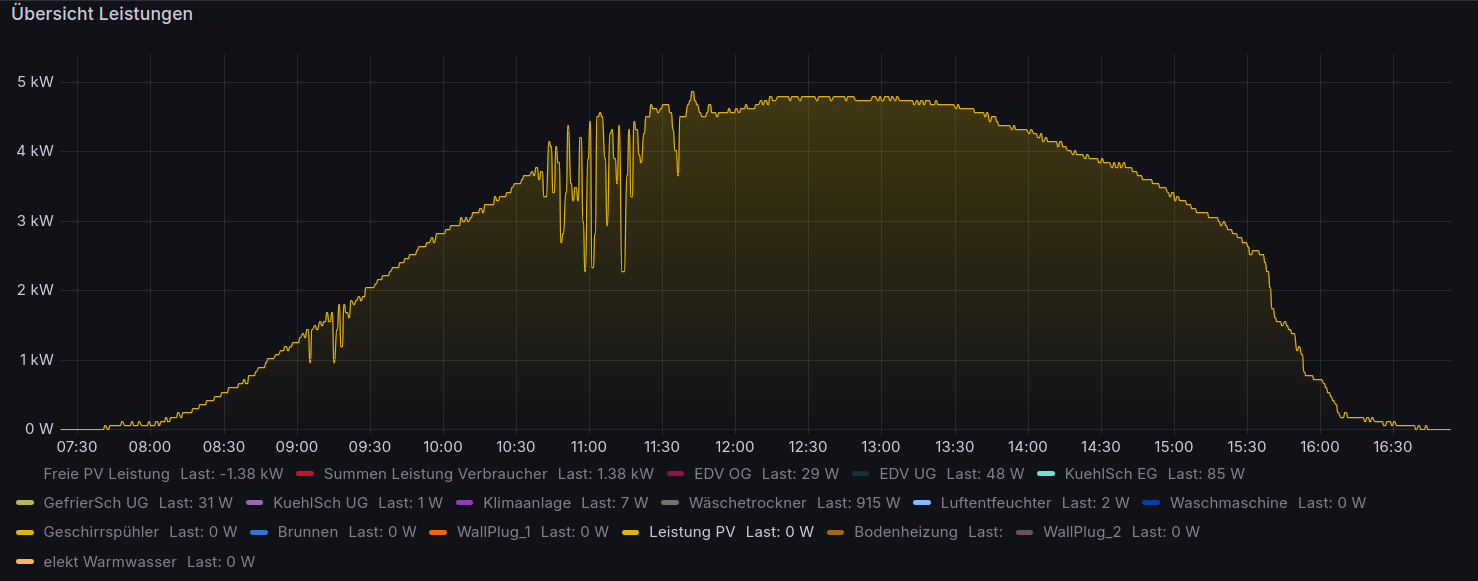Viewport: 1478px width, 581px height.
Task: Click the 14:00 time axis label
Action: pyautogui.click(x=1028, y=446)
